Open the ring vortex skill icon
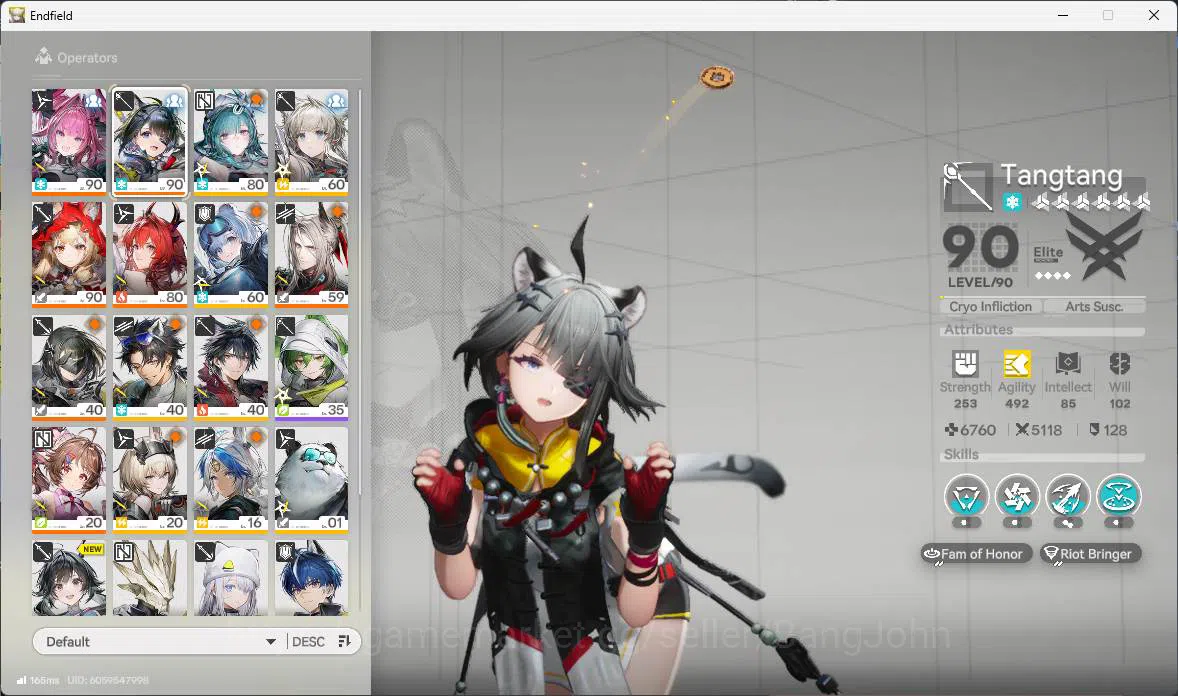1178x696 pixels. coord(1119,496)
